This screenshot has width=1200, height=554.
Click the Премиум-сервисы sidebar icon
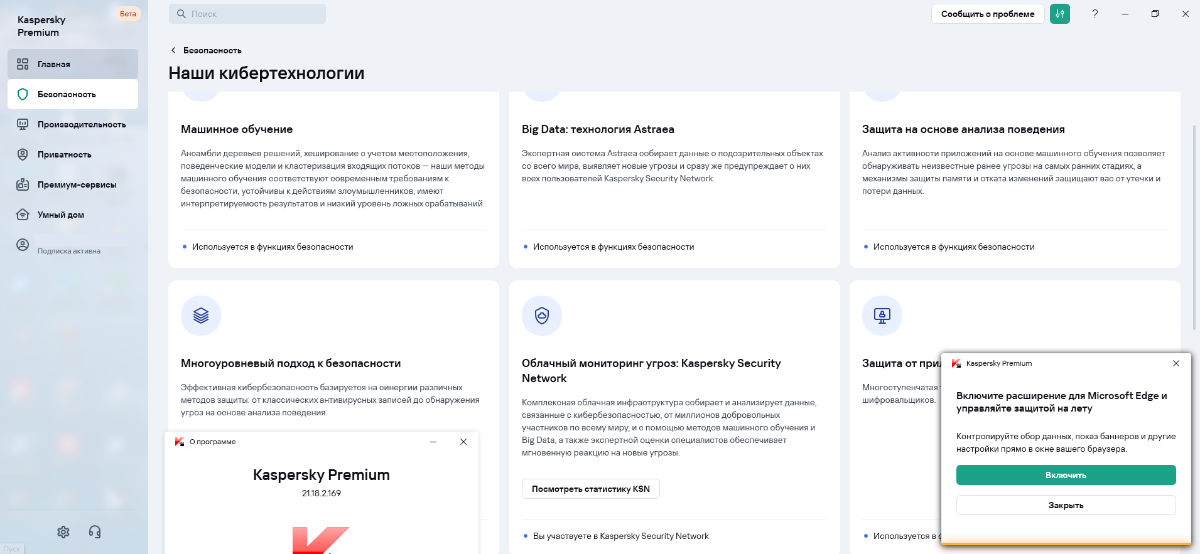click(x=23, y=184)
